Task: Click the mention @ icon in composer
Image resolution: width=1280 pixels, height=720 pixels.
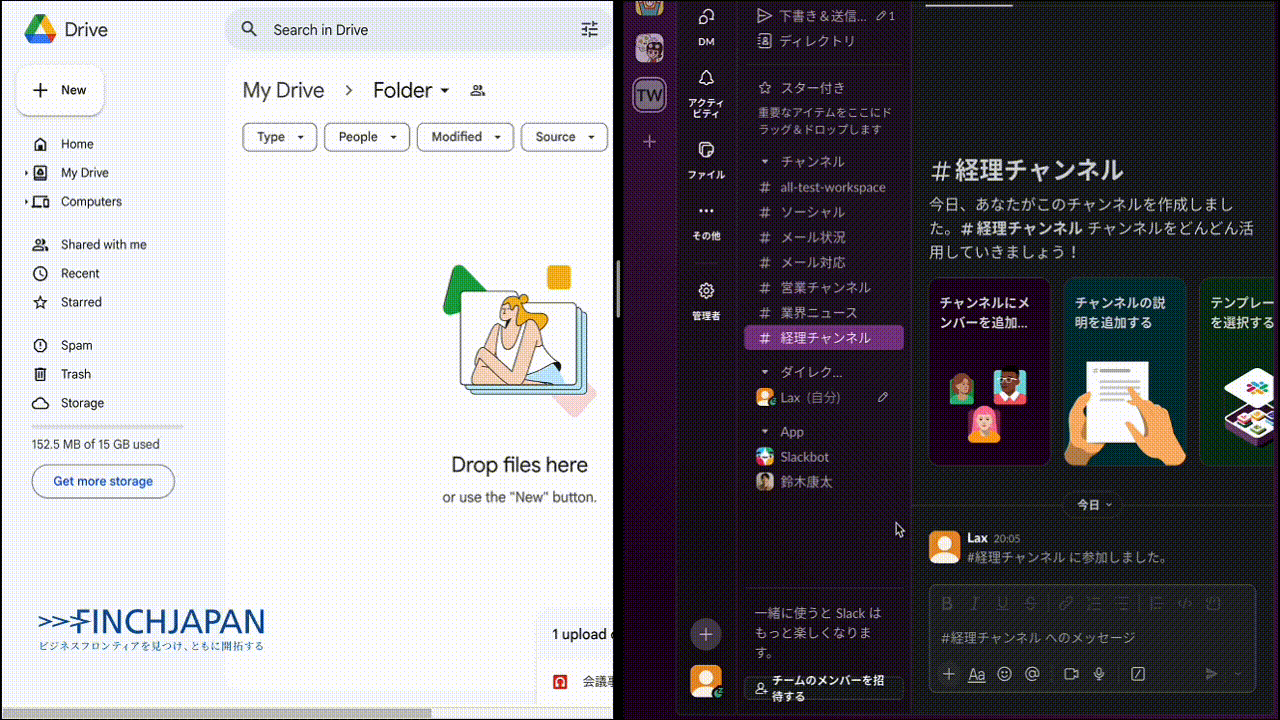Action: [x=1032, y=674]
